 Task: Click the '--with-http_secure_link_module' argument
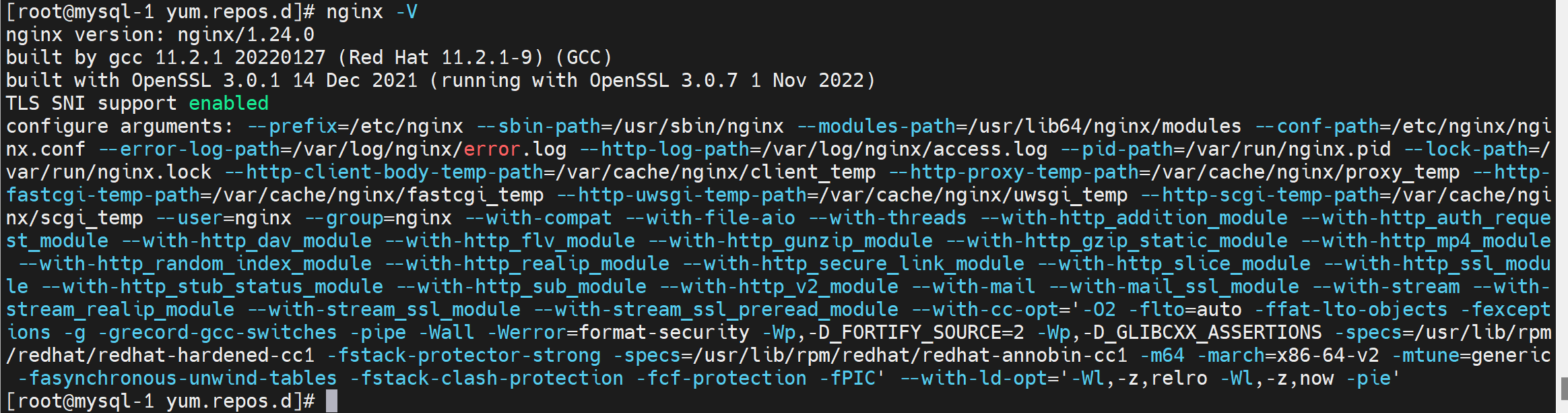853,263
